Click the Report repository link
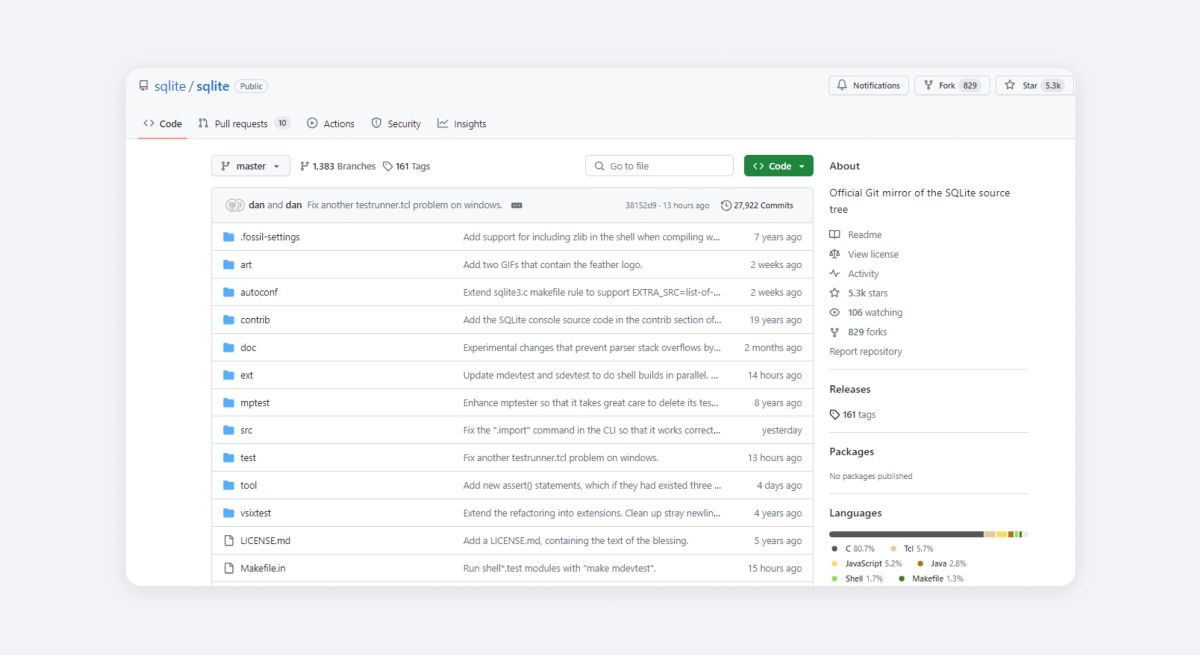The width and height of the screenshot is (1200, 655). [865, 352]
